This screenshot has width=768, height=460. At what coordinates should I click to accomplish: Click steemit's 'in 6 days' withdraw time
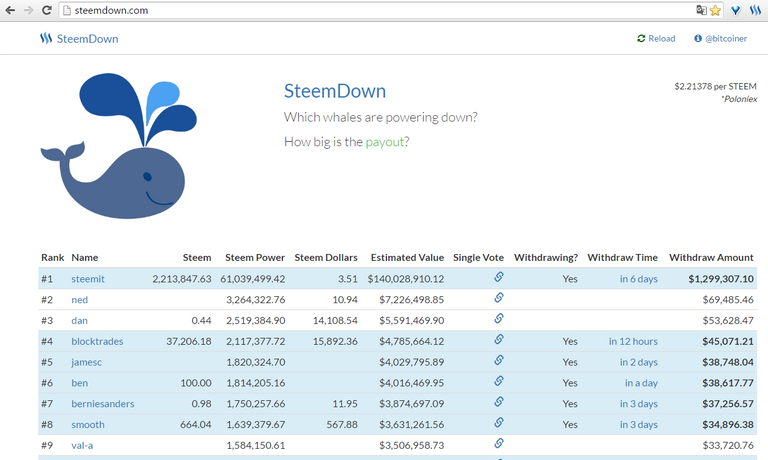[x=638, y=279]
